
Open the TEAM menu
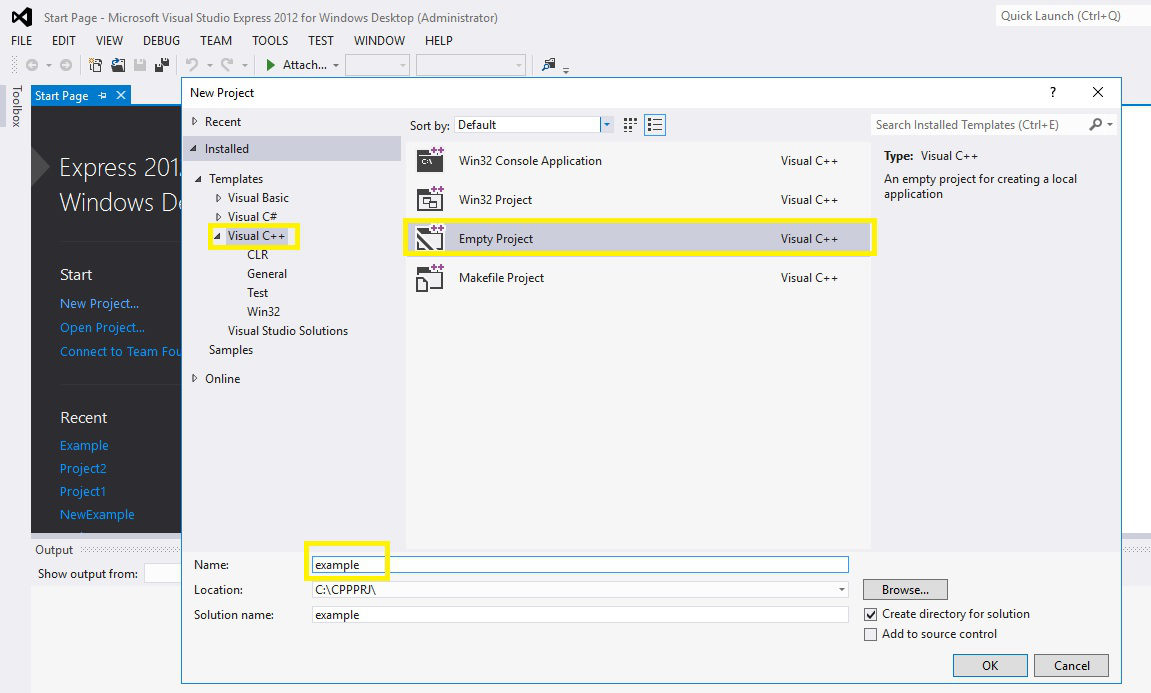tap(216, 40)
